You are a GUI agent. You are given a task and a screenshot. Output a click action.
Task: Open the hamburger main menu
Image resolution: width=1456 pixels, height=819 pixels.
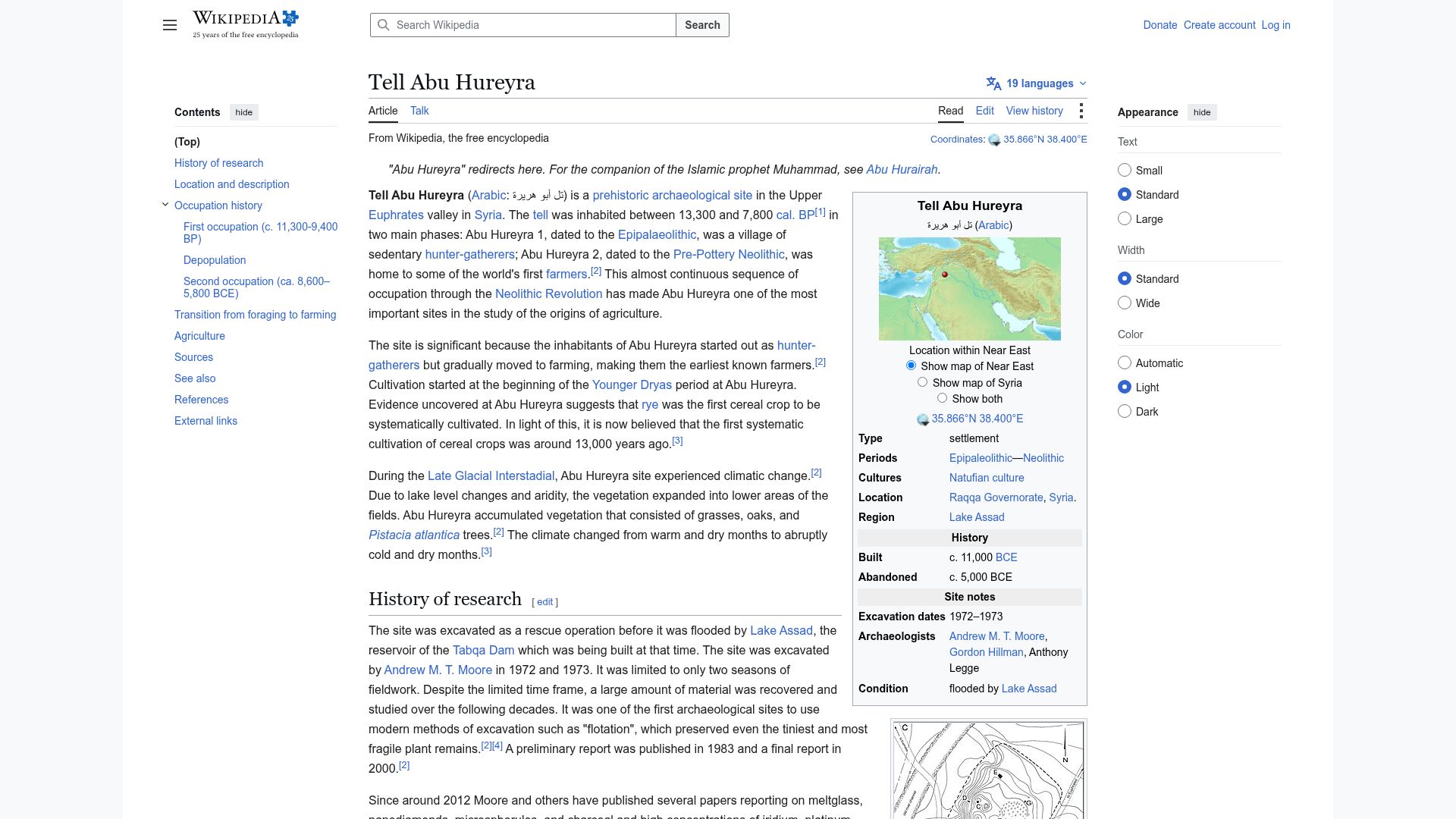170,25
